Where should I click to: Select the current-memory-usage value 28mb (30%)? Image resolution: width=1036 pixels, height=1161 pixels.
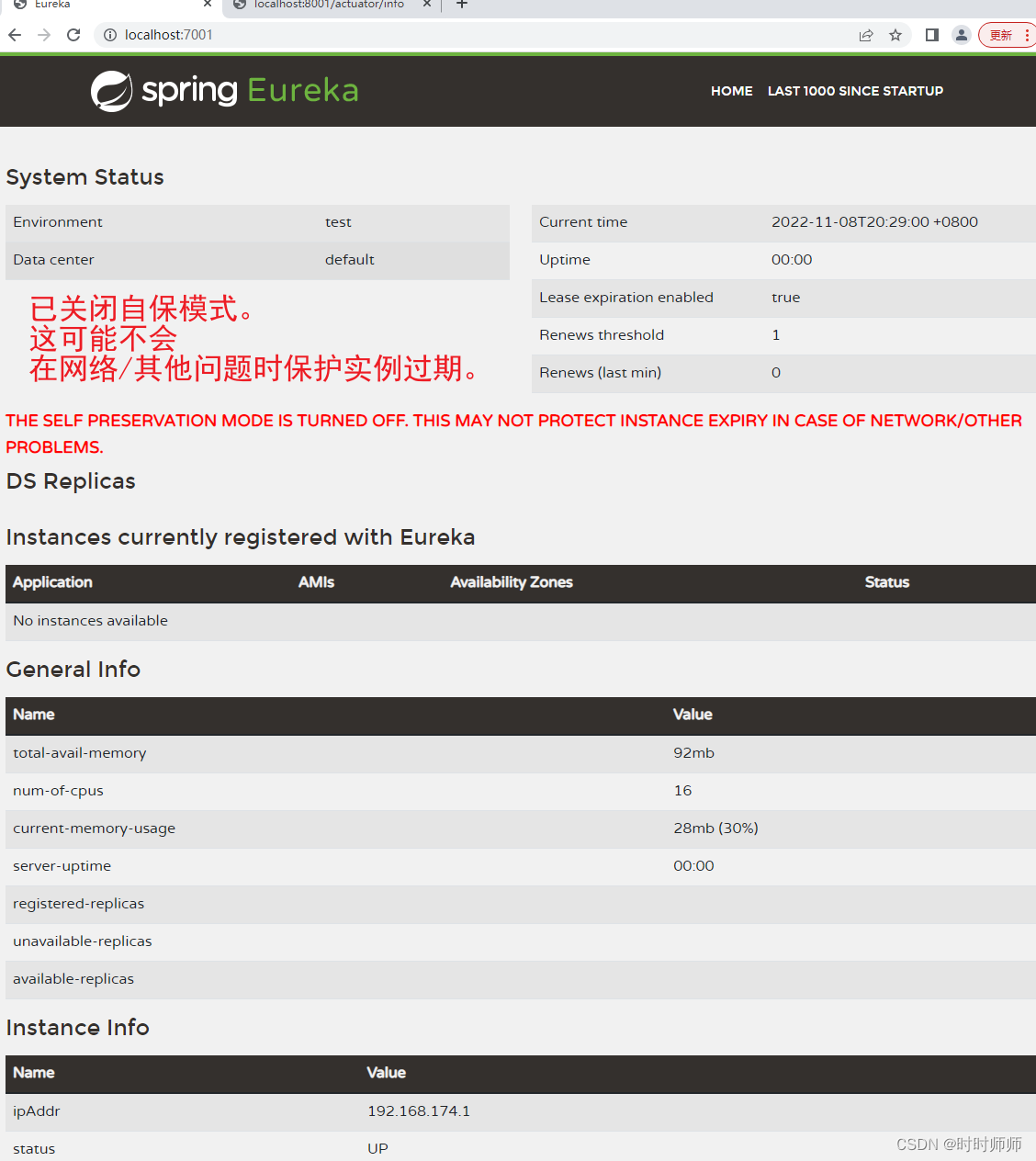[715, 828]
